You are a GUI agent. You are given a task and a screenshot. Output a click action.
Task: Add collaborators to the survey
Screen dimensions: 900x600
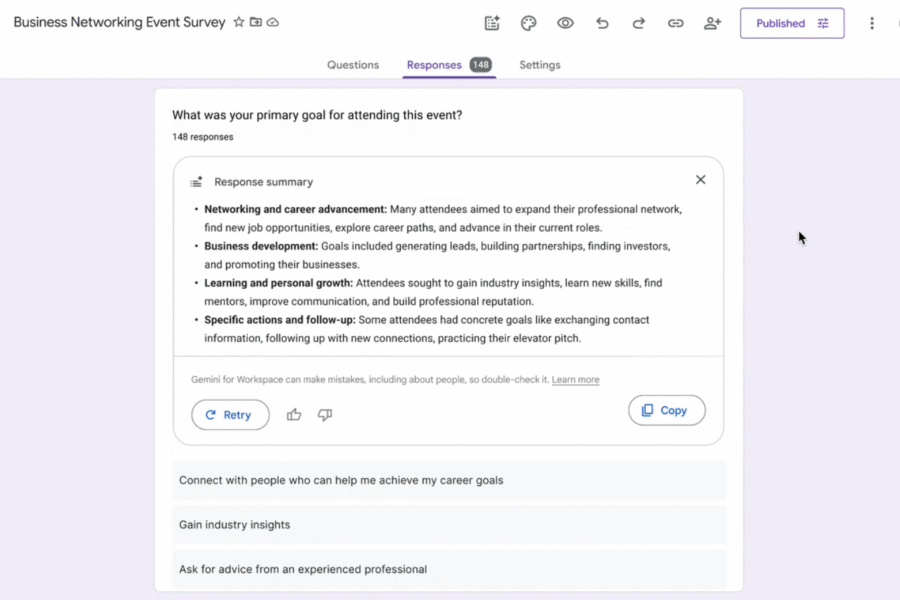coord(712,23)
